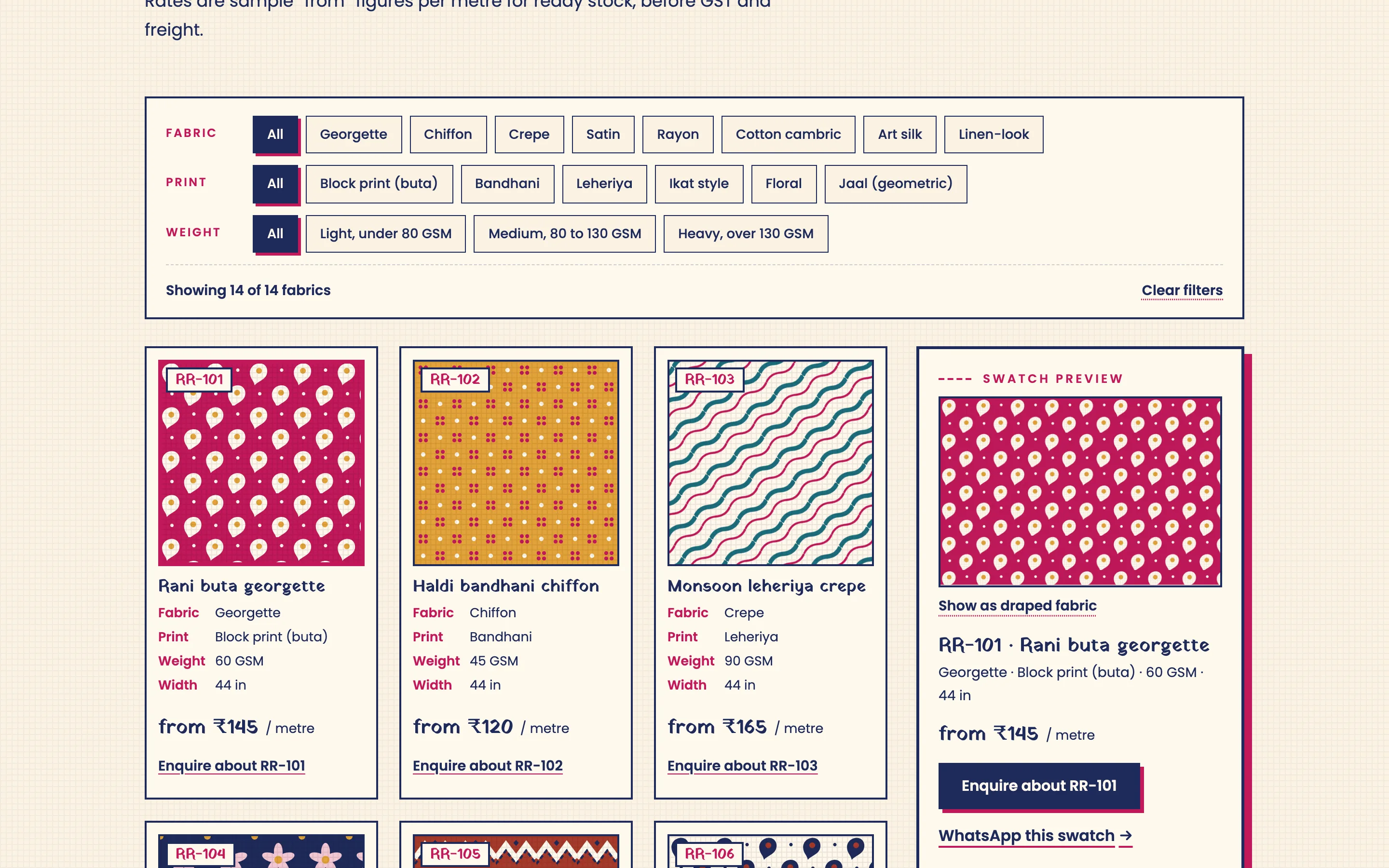Image resolution: width=1389 pixels, height=868 pixels.
Task: Click the Enquire about RR-101 card link
Action: pyautogui.click(x=231, y=766)
